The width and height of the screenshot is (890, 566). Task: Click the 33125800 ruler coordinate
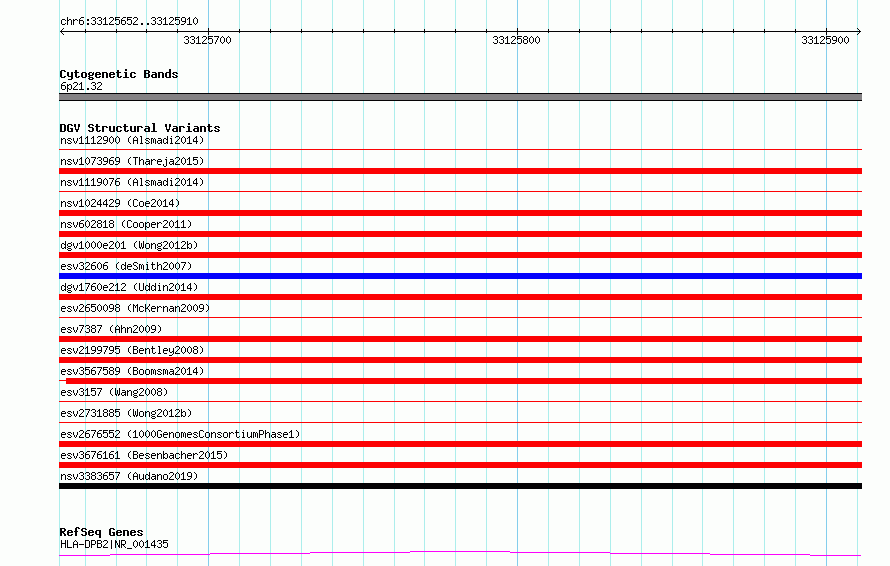[516, 40]
